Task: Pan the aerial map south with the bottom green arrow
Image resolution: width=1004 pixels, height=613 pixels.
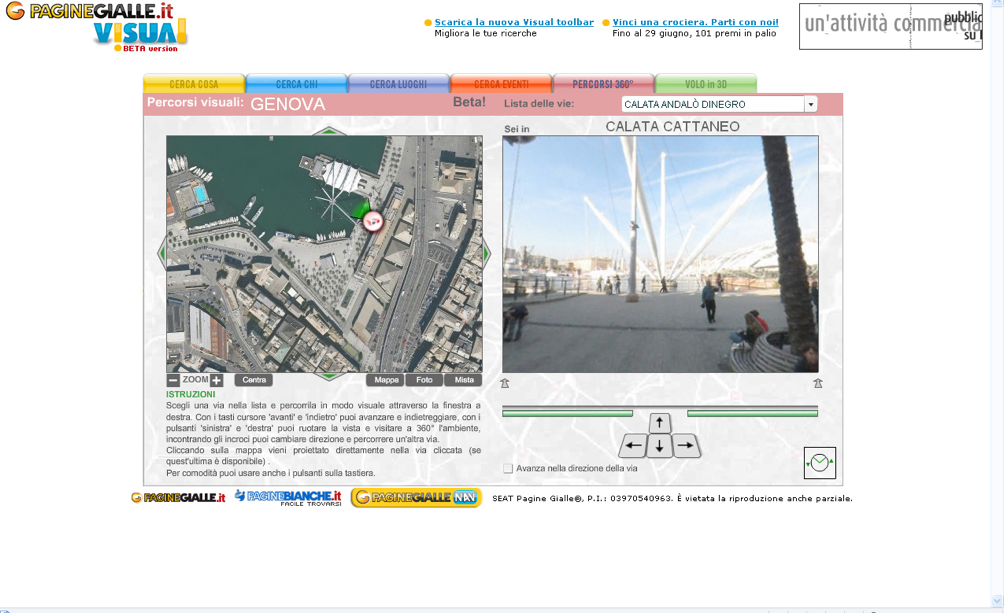Action: pos(328,376)
